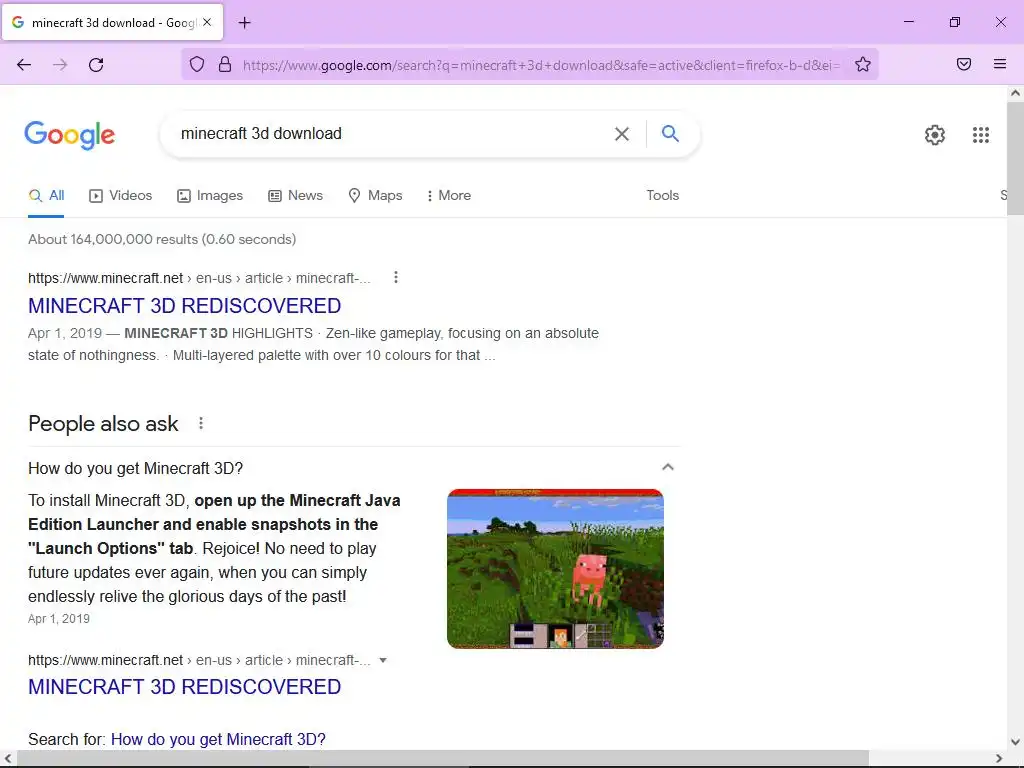Go back with the browser back arrow
This screenshot has width=1024, height=768.
coord(24,65)
